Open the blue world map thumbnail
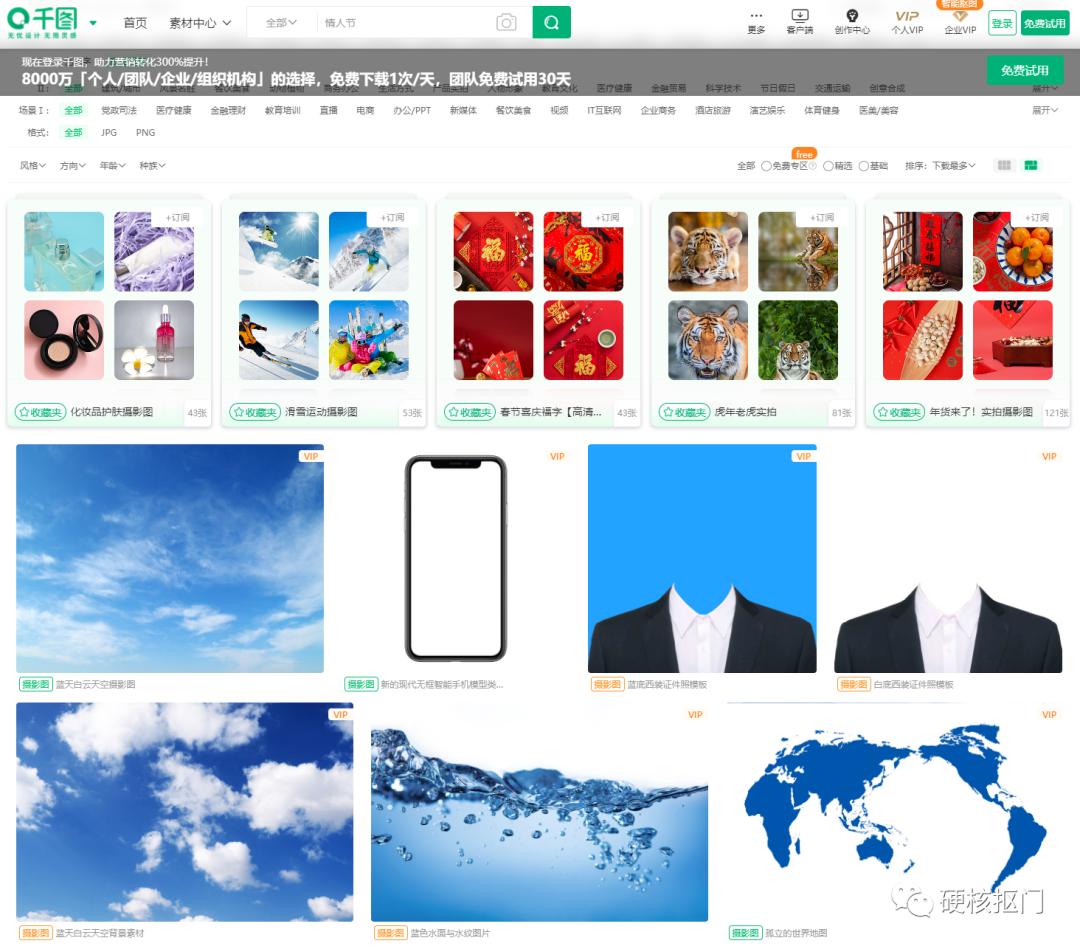 tap(894, 812)
